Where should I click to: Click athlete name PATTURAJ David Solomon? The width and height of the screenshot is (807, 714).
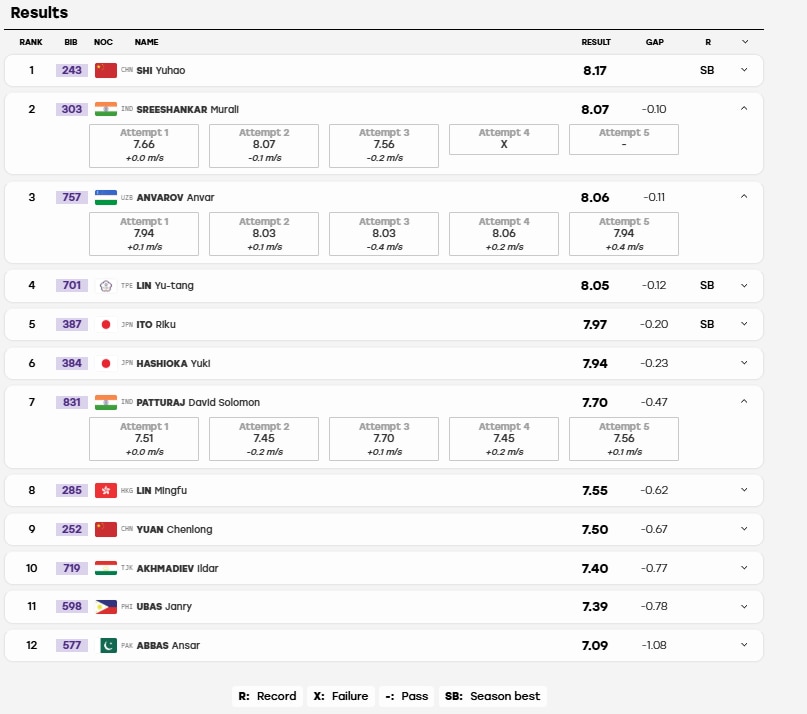tap(198, 403)
